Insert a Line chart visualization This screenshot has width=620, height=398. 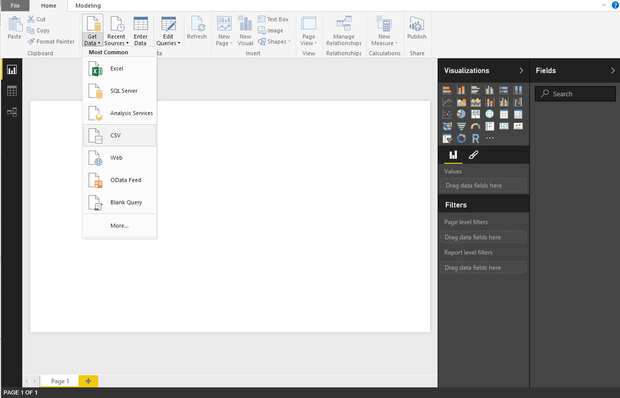coord(447,102)
